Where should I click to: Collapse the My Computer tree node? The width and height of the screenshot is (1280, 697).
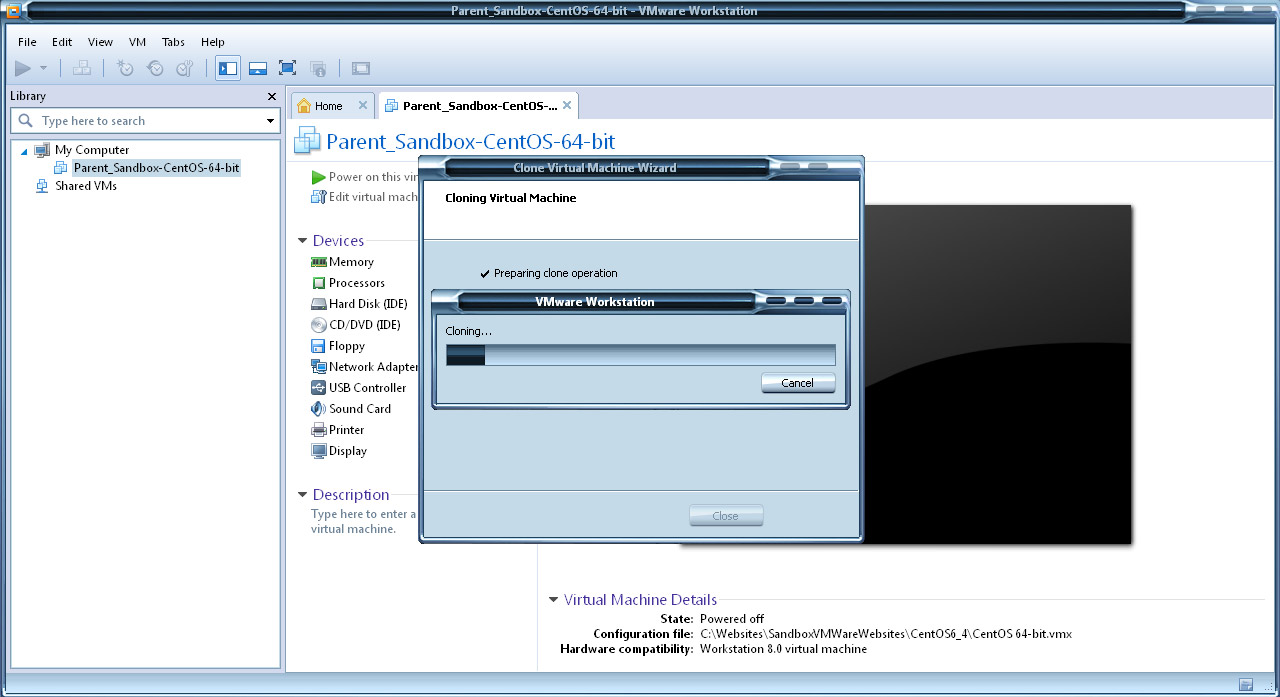pyautogui.click(x=24, y=150)
